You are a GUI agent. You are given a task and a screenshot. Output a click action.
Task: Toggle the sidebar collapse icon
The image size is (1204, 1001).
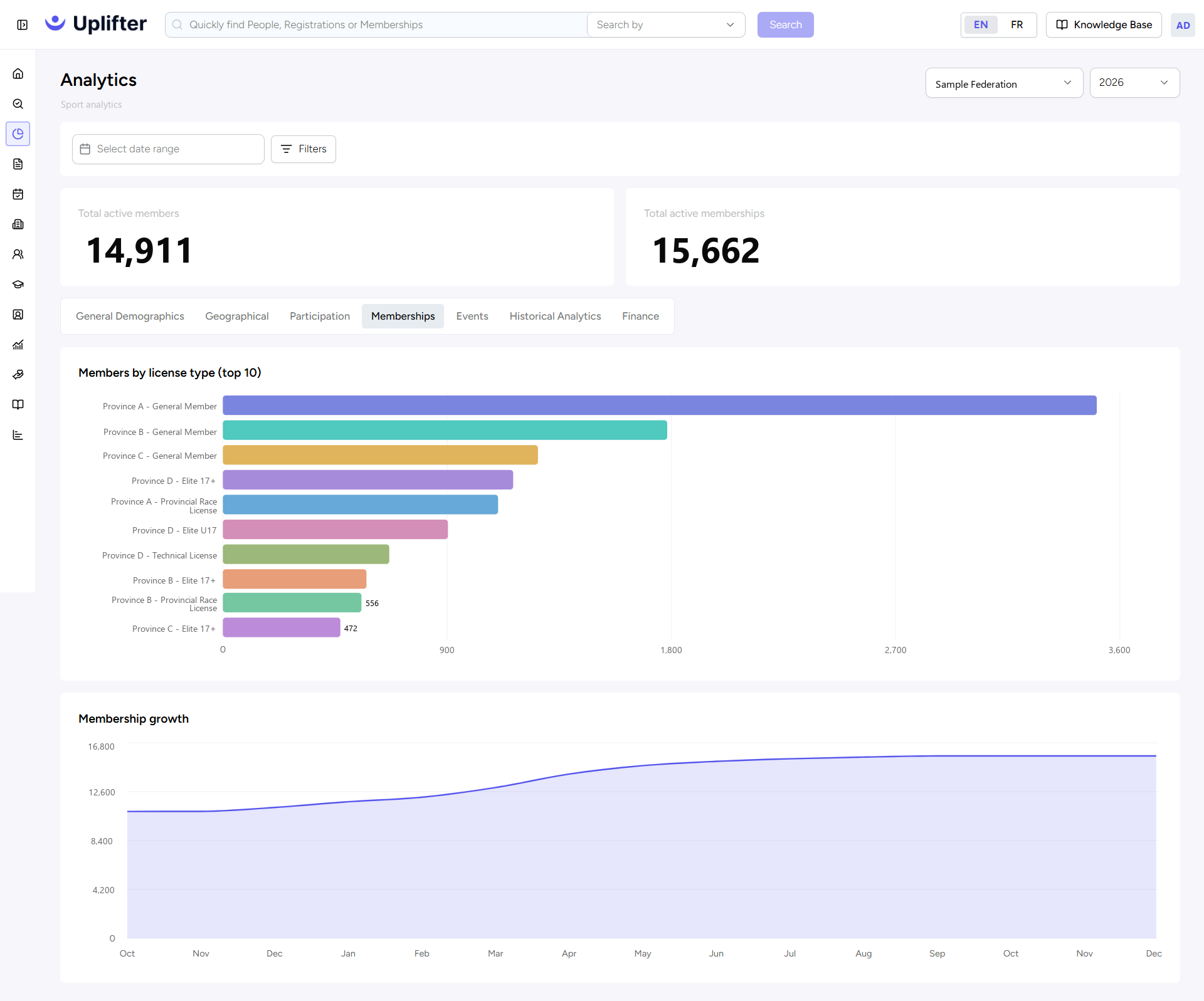click(x=23, y=25)
